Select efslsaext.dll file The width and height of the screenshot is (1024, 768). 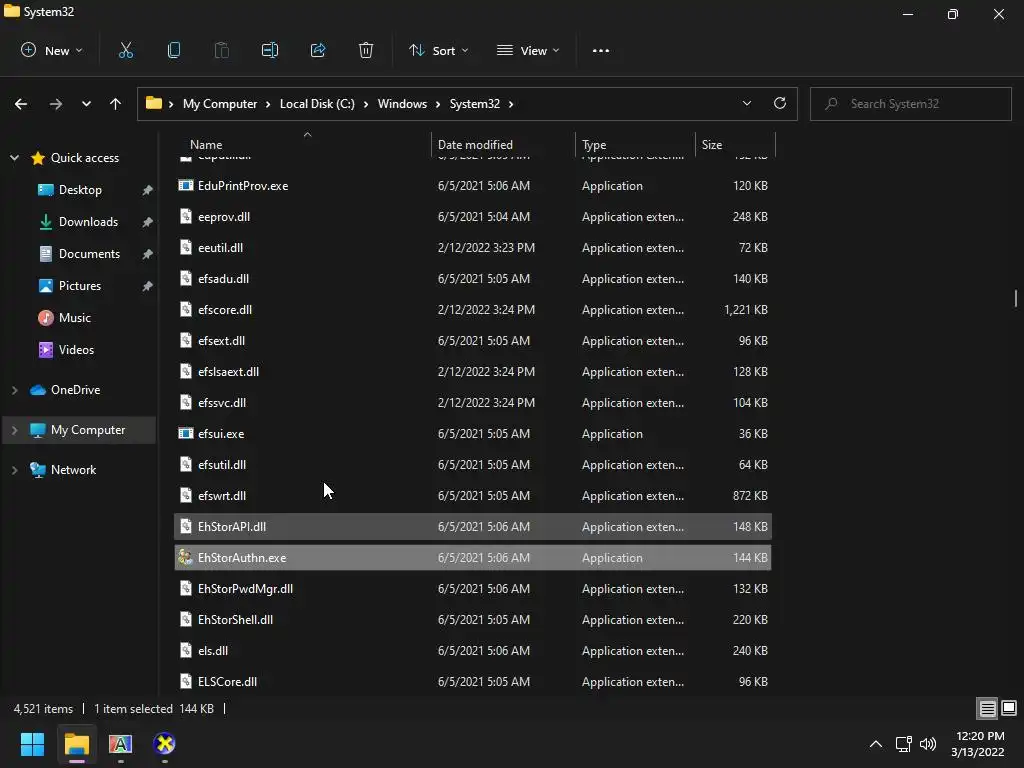pyautogui.click(x=473, y=372)
